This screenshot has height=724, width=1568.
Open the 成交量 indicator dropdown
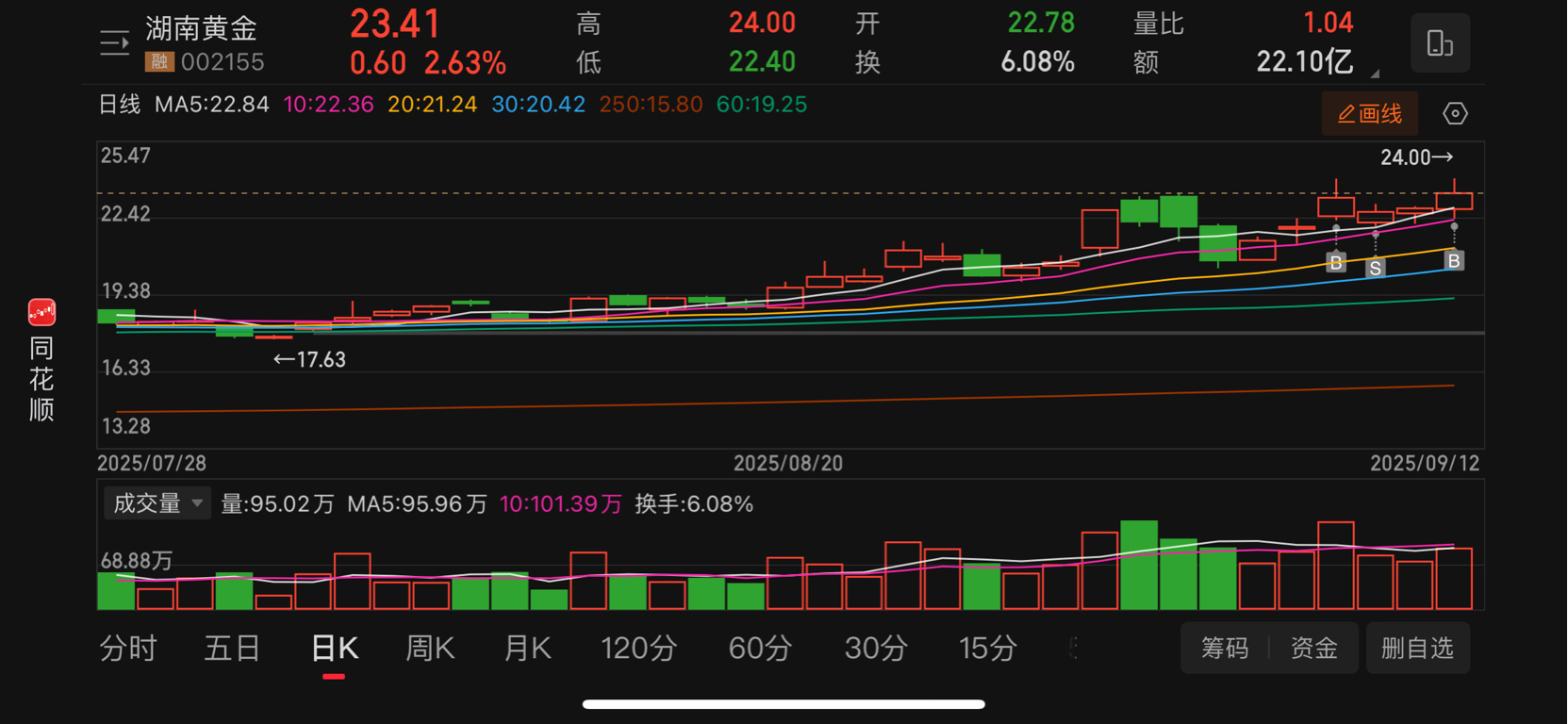click(157, 503)
